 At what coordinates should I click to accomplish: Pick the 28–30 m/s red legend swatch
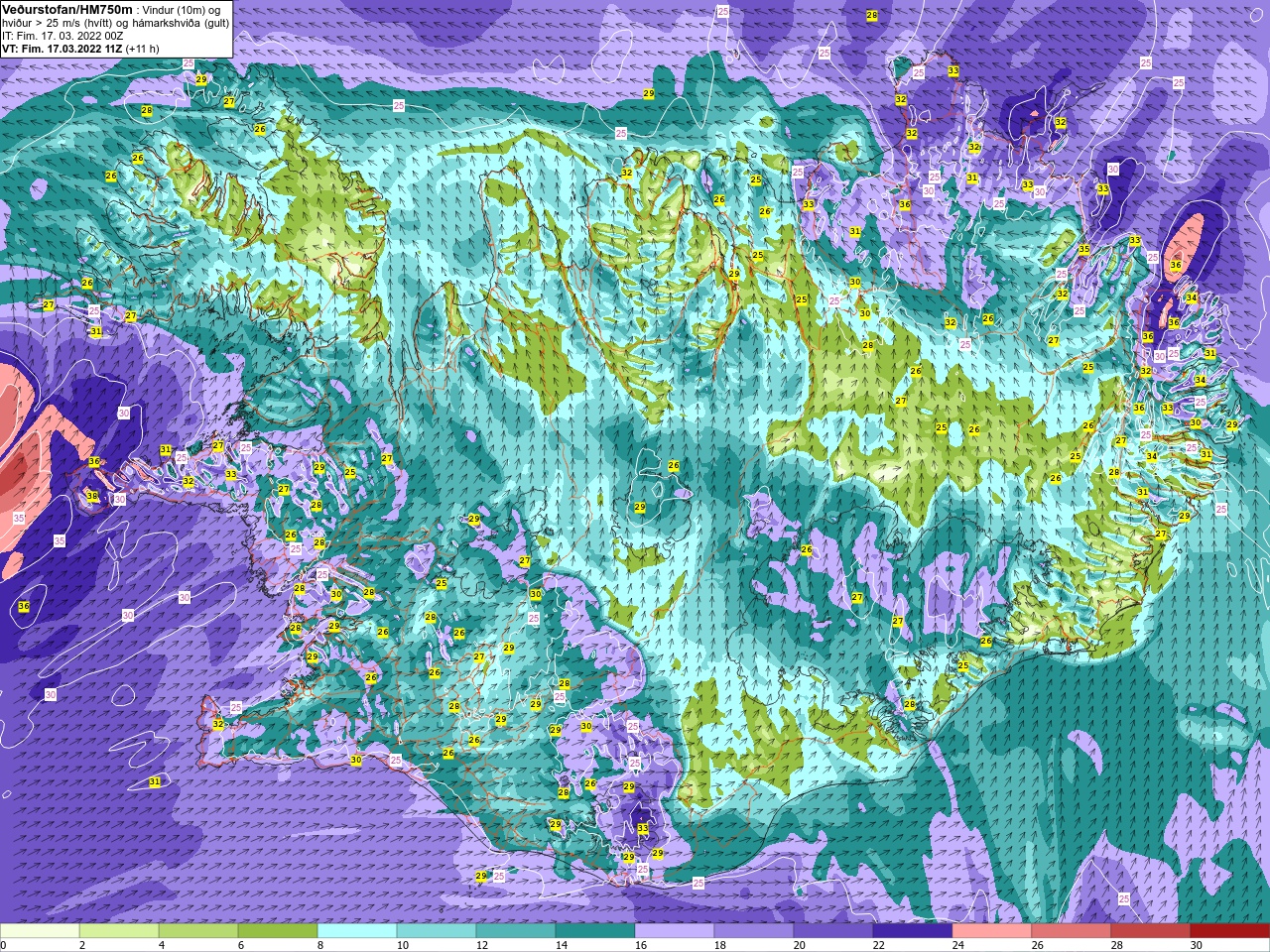[1151, 931]
